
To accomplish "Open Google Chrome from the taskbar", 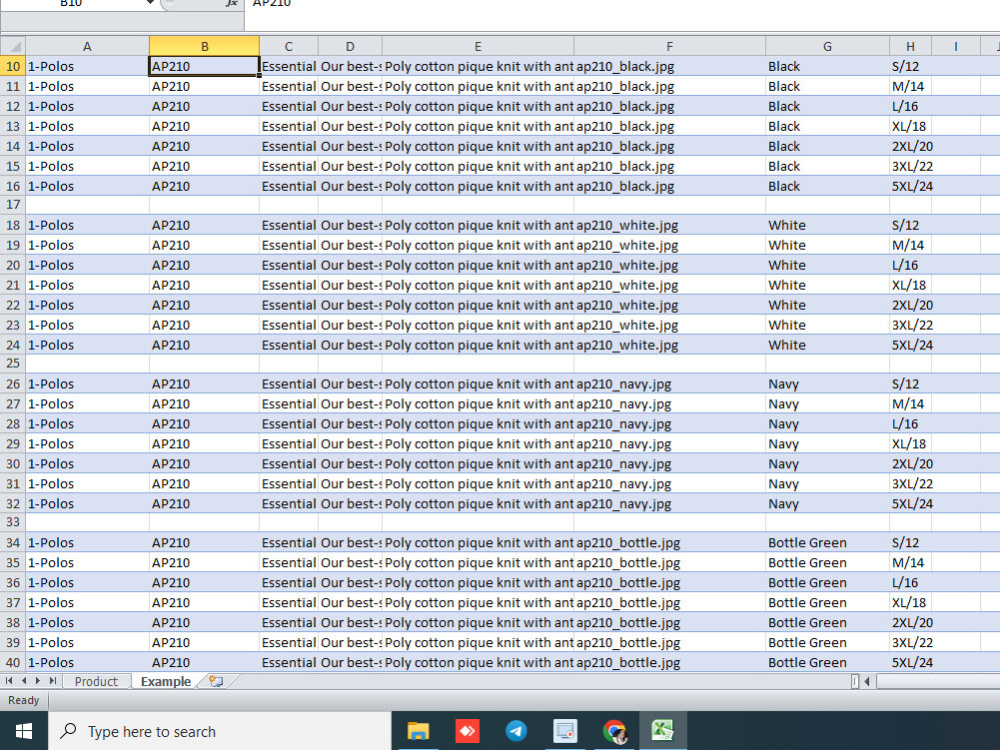I will (614, 731).
